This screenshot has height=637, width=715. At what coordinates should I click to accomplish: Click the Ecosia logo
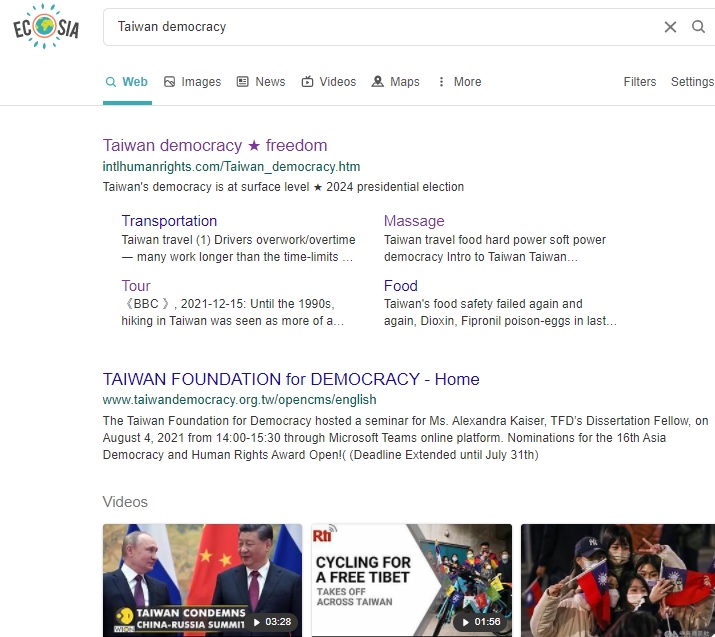(46, 27)
